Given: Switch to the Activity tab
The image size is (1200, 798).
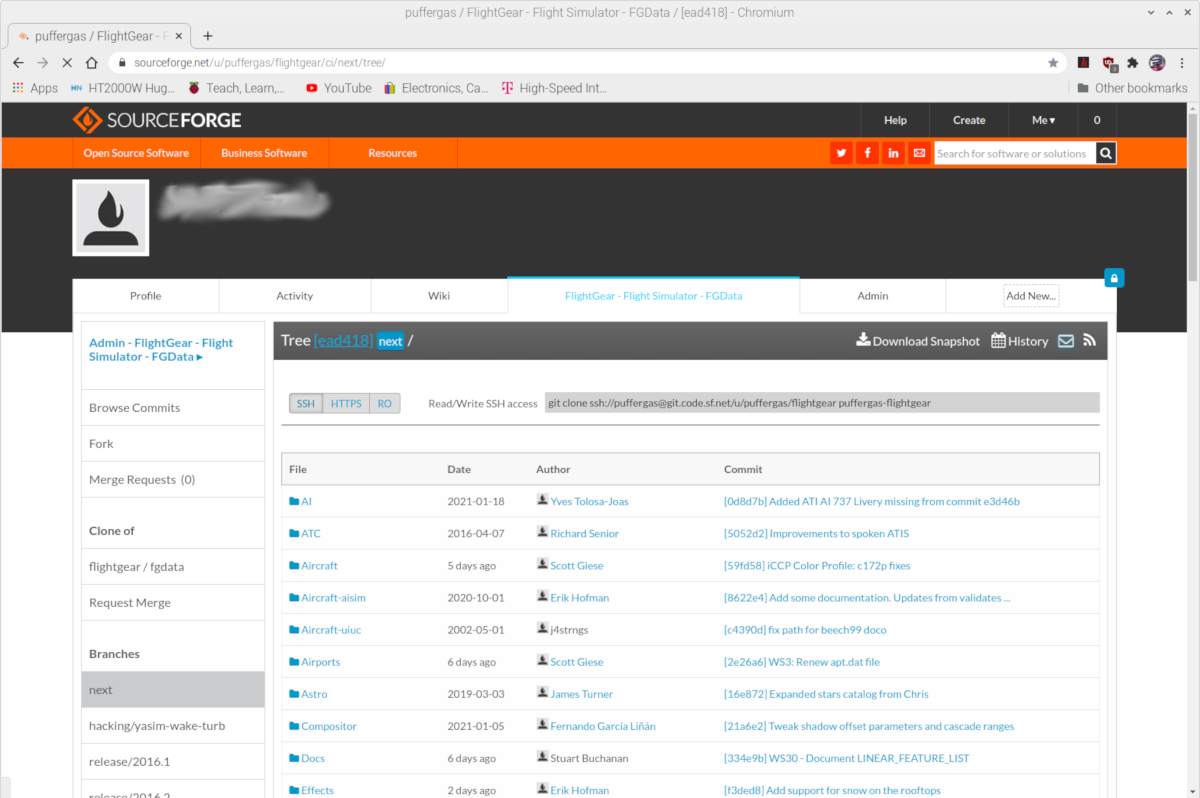Looking at the screenshot, I should click(x=295, y=296).
